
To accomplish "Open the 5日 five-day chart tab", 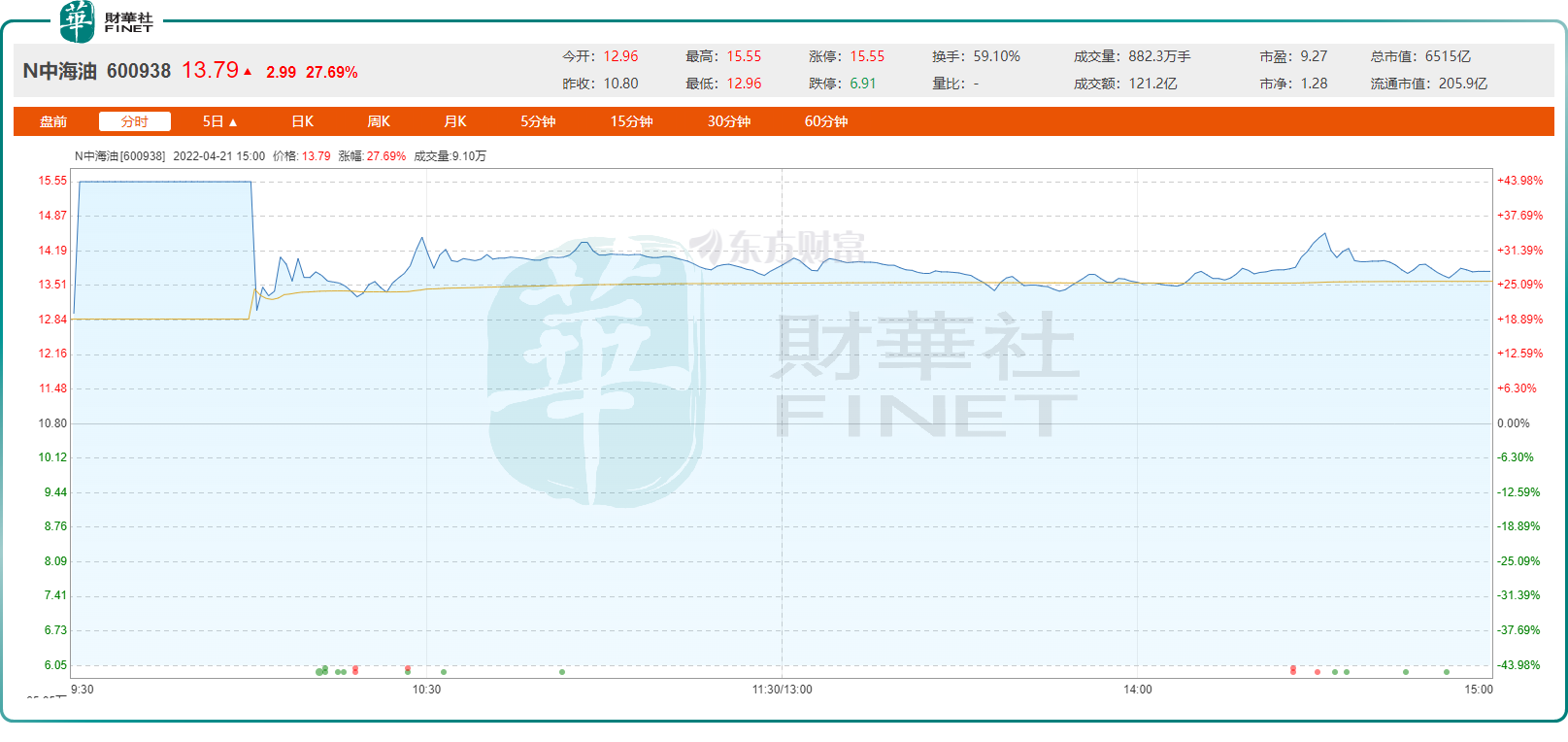I will point(219,121).
